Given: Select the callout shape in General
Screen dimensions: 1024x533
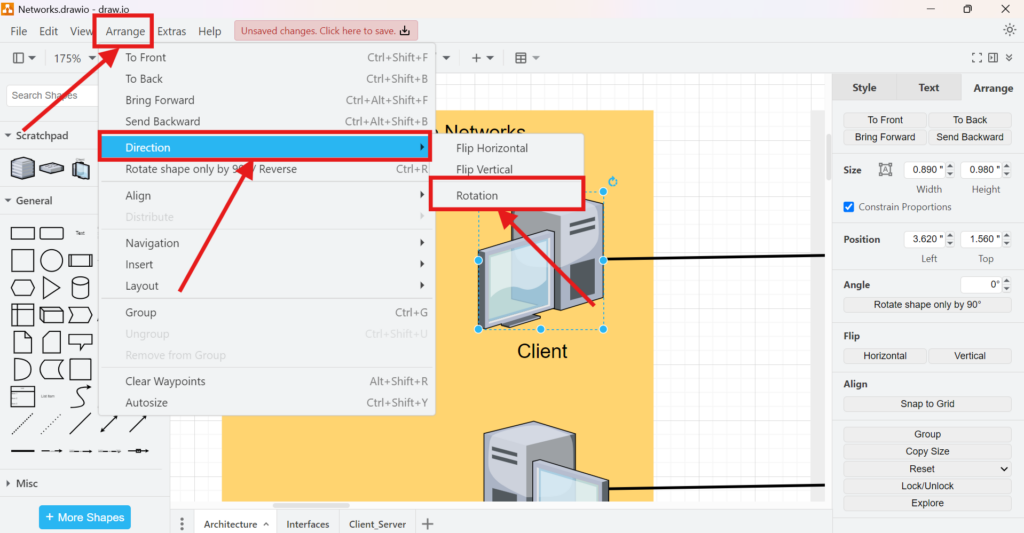Looking at the screenshot, I should [x=80, y=342].
